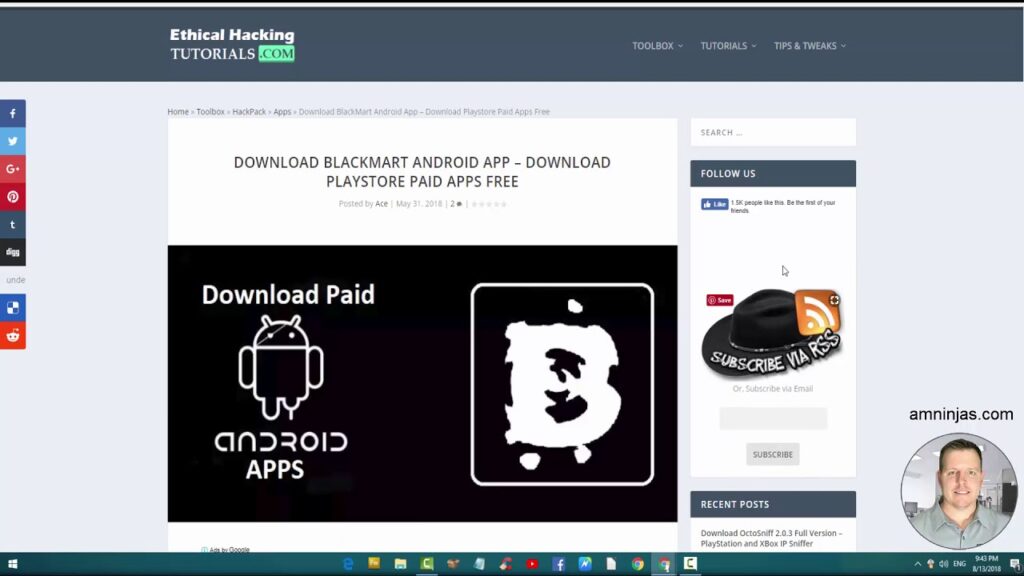Pin the article using Pinterest sidebar icon
Viewport: 1024px width, 576px height.
(x=12, y=197)
